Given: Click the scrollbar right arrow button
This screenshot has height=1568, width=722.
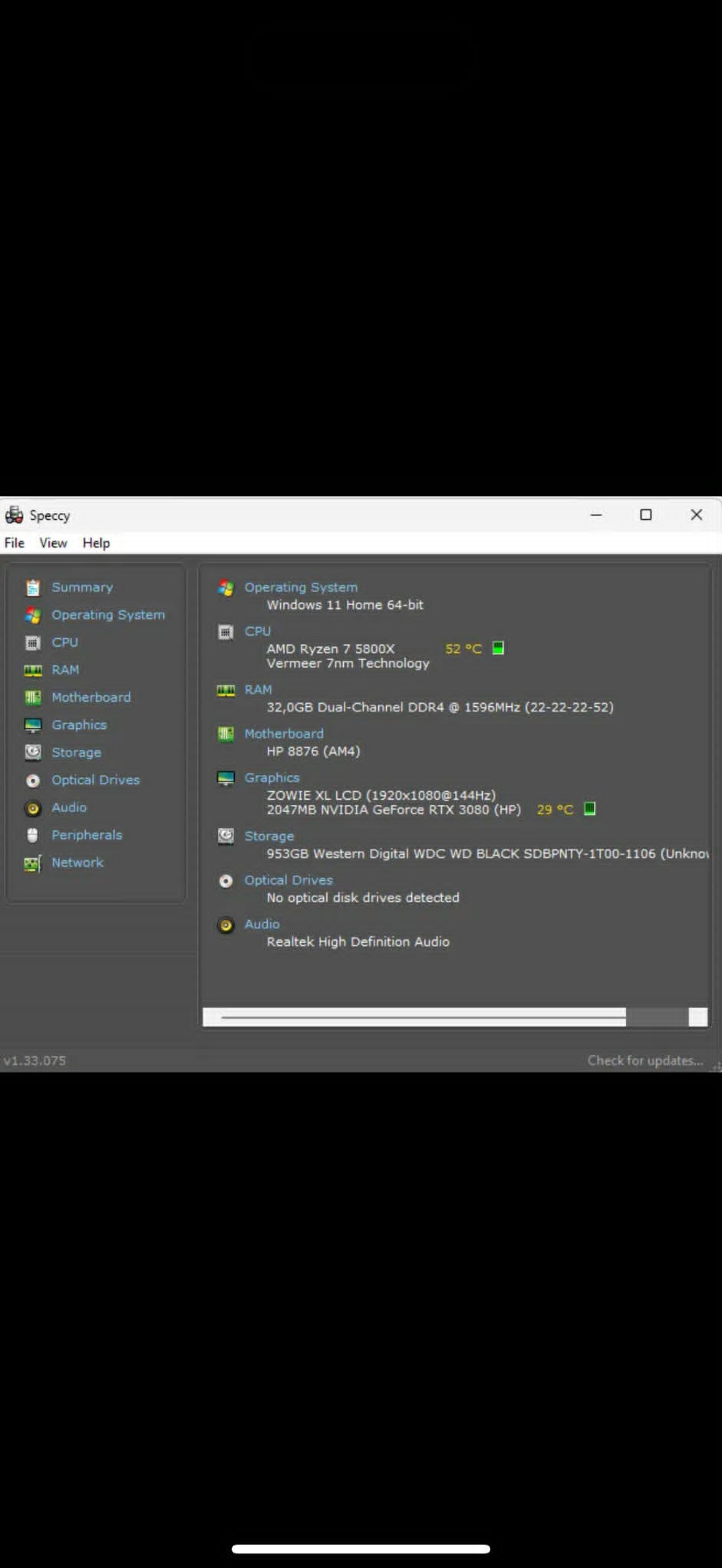Looking at the screenshot, I should point(698,1017).
